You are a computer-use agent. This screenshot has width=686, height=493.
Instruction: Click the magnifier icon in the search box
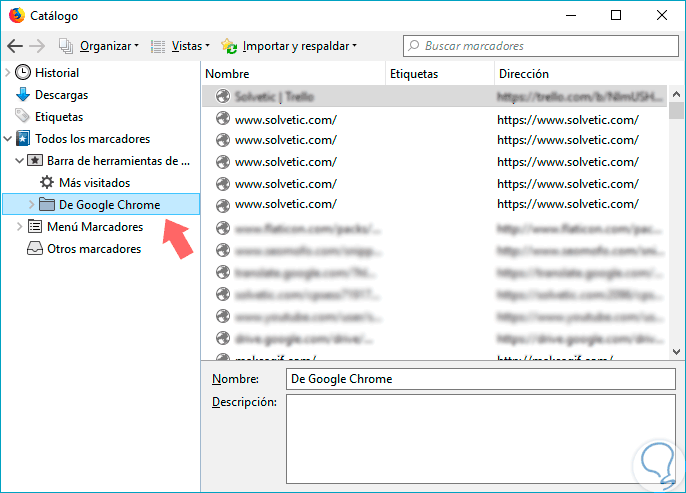pyautogui.click(x=413, y=45)
